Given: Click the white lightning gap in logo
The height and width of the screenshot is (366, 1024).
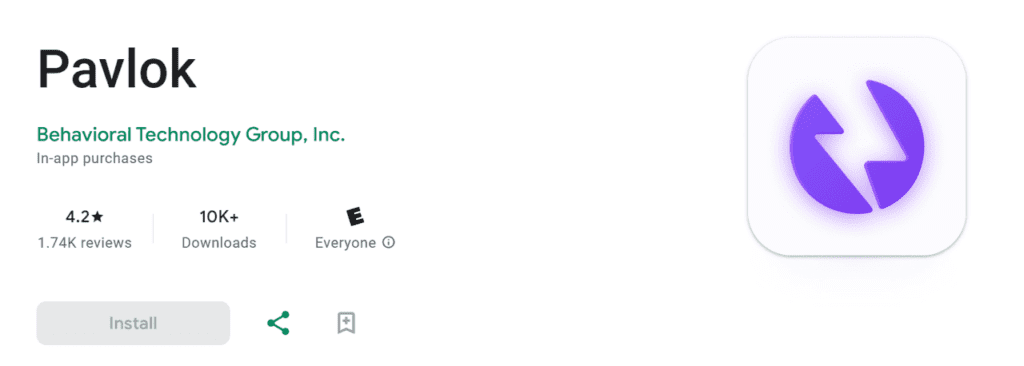Looking at the screenshot, I should pyautogui.click(x=858, y=149).
